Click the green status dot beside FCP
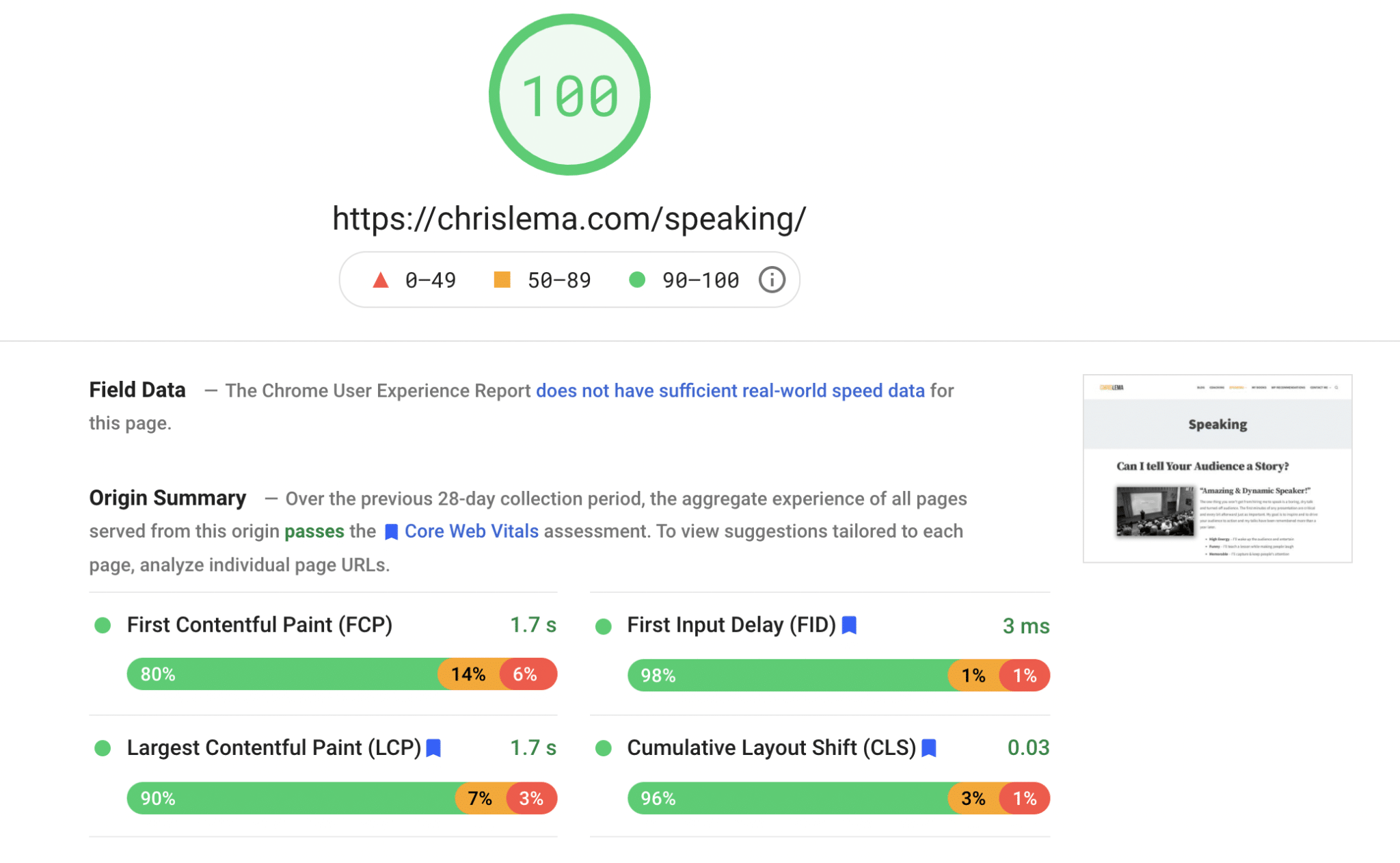This screenshot has width=1400, height=863. pos(103,624)
